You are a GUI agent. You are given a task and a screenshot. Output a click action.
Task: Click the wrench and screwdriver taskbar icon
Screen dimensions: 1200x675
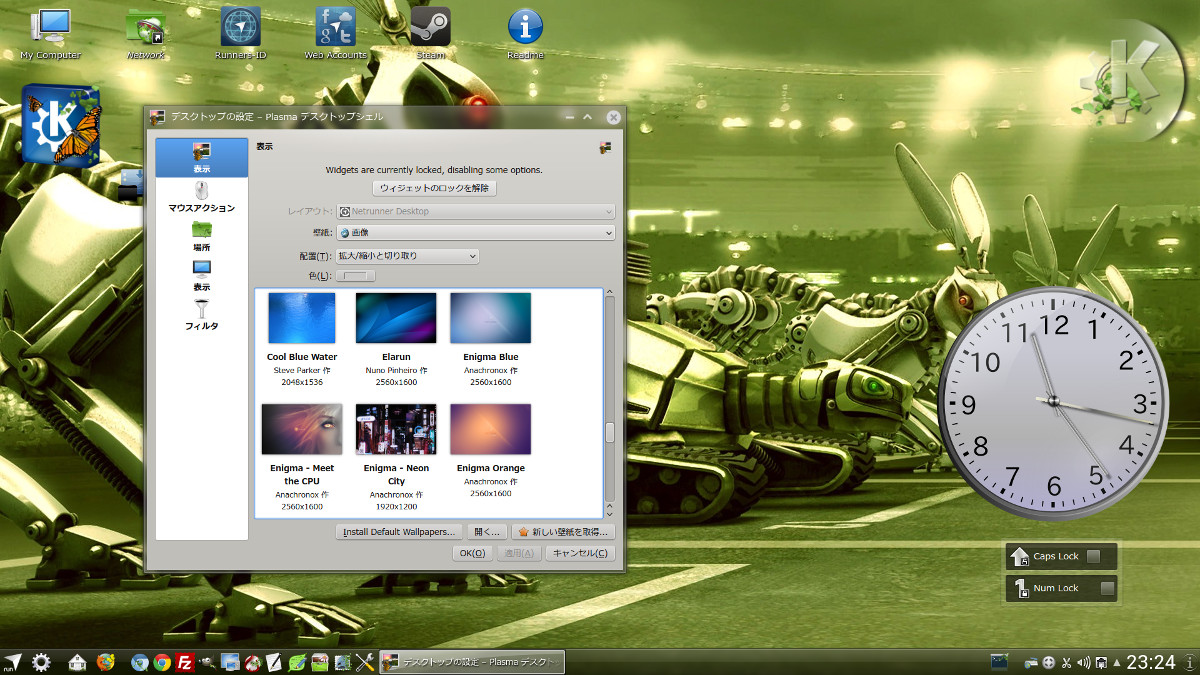pyautogui.click(x=365, y=662)
